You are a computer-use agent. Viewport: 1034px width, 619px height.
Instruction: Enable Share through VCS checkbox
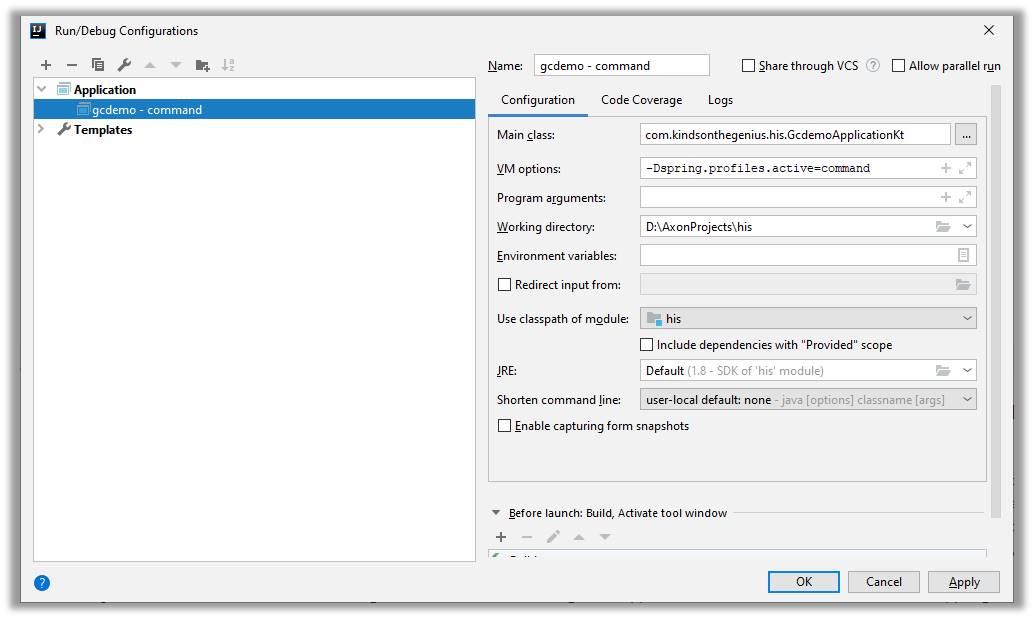(x=749, y=66)
